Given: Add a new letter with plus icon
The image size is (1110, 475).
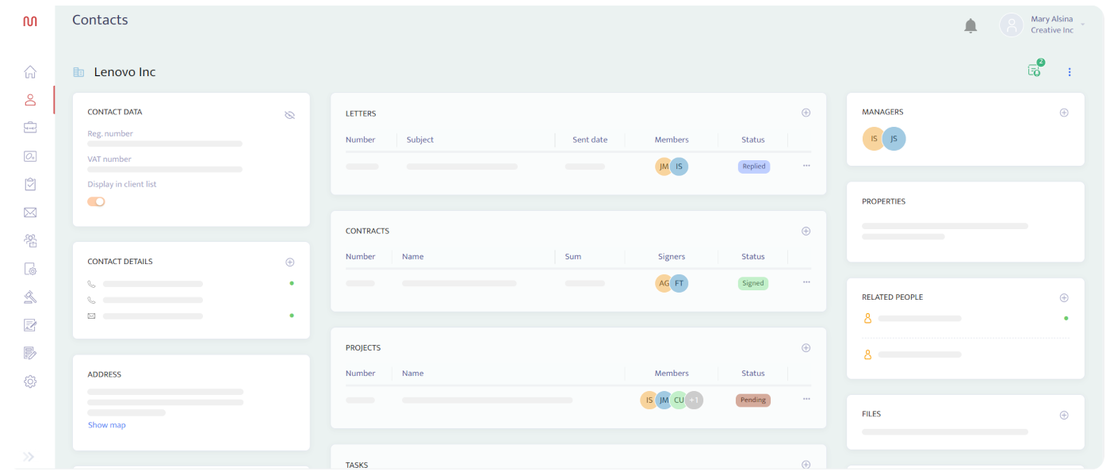Looking at the screenshot, I should (806, 113).
